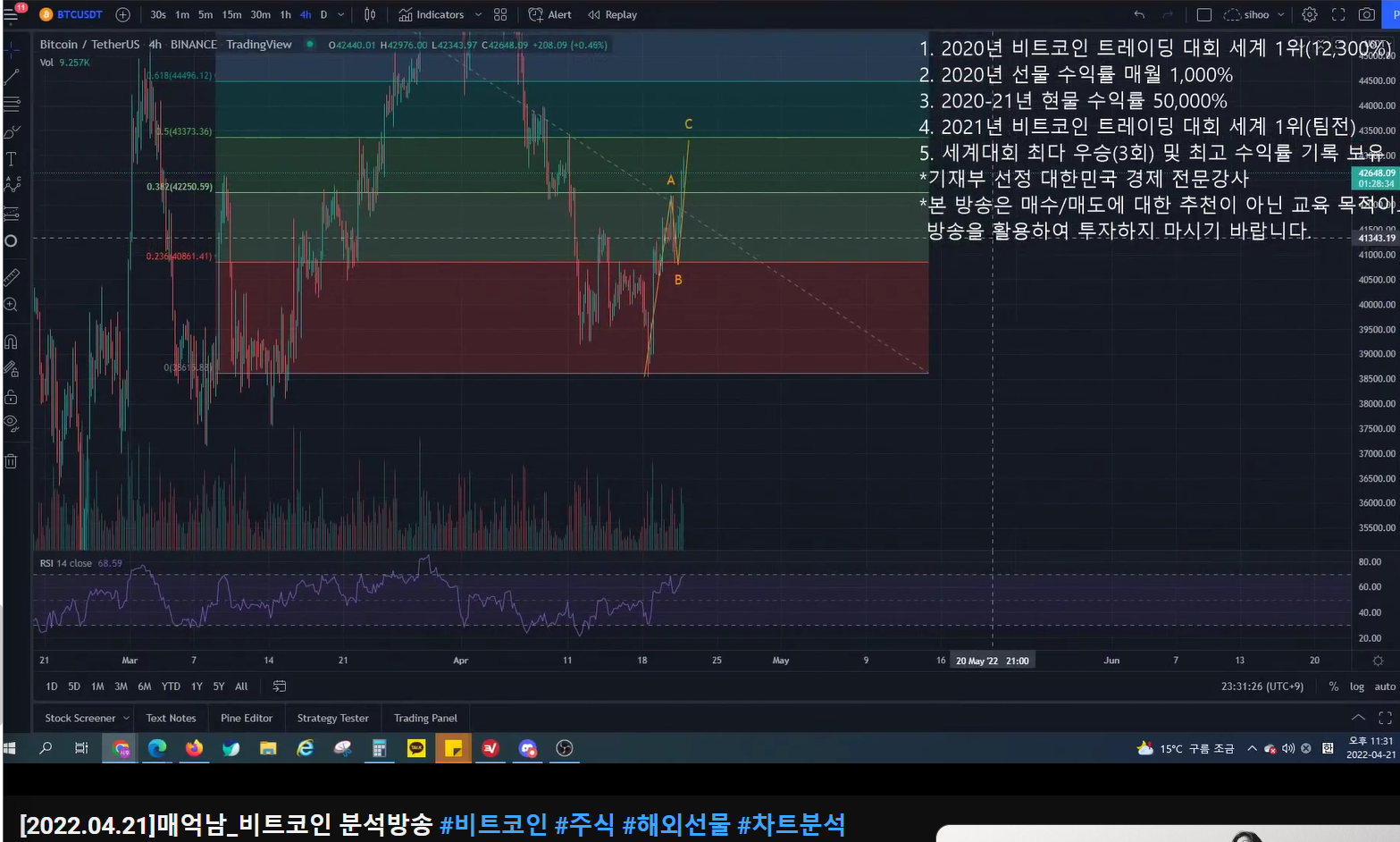Click the #차트분석 hashtag link
Screen dimensions: 1400x842
coord(791,824)
